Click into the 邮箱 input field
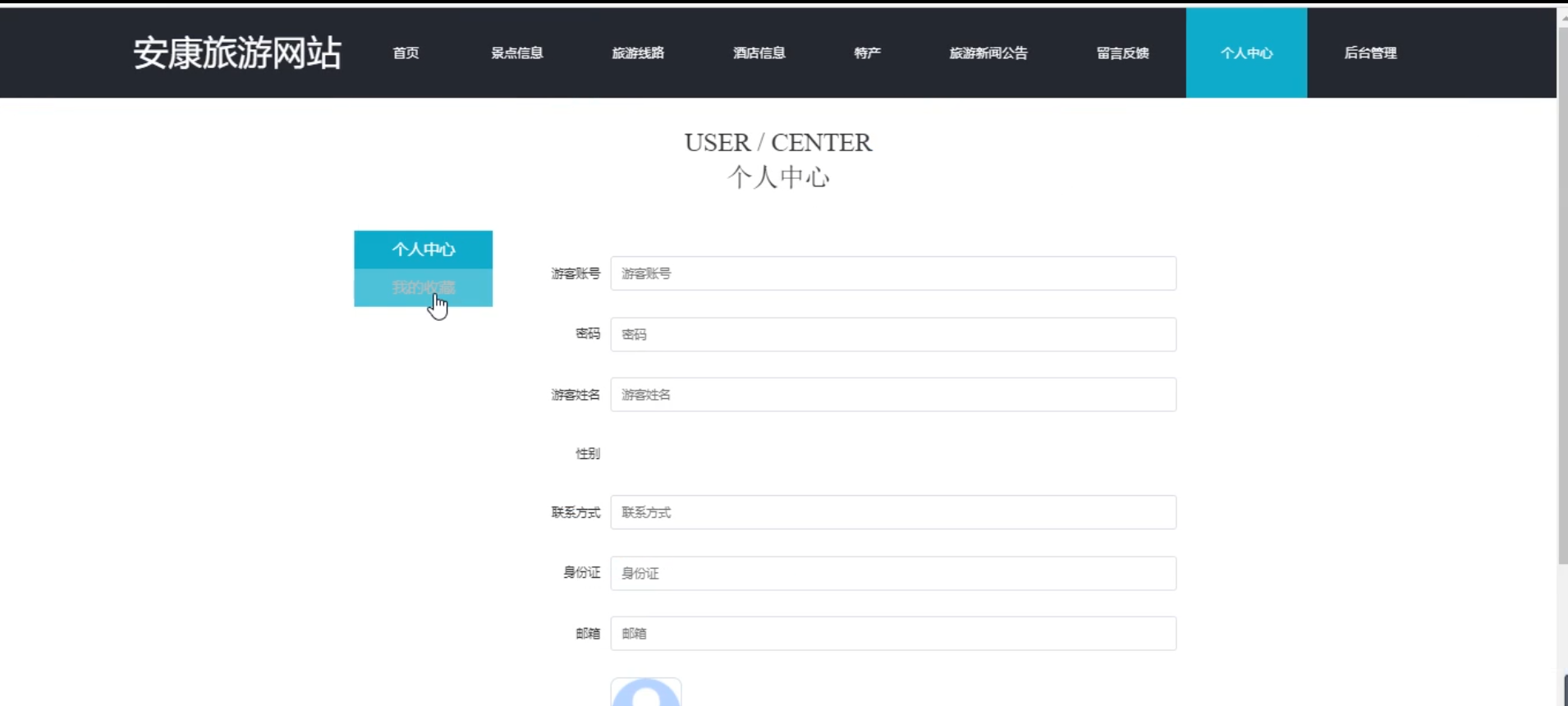The width and height of the screenshot is (1568, 706). [893, 634]
